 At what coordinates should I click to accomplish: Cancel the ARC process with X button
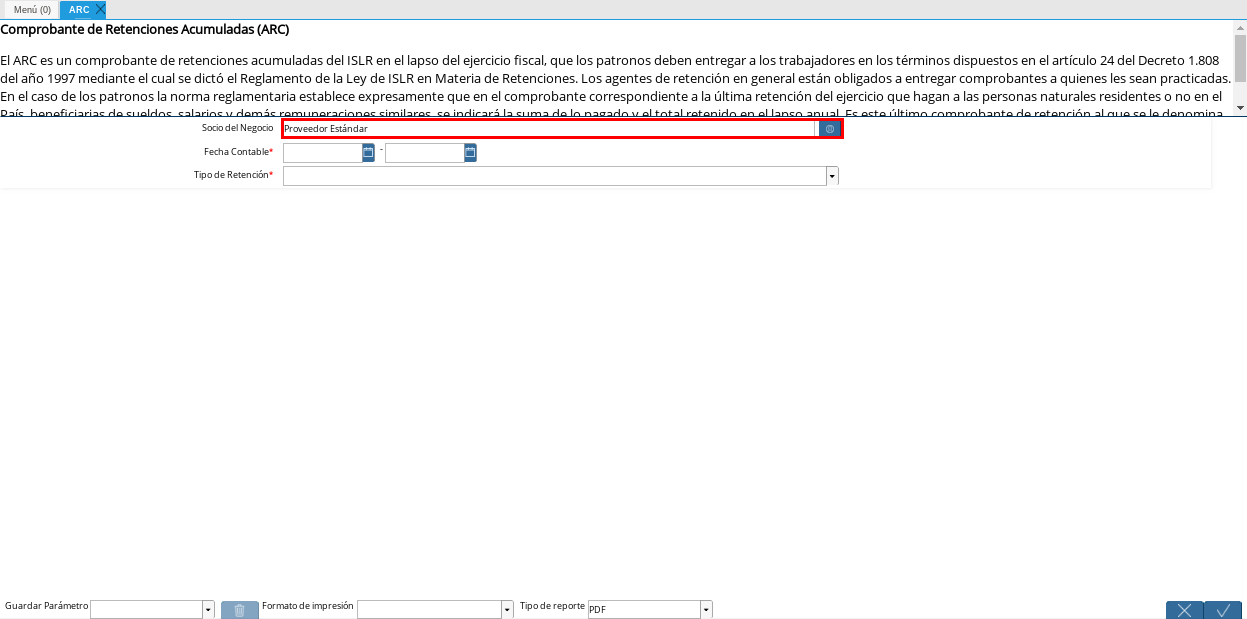[1184, 610]
